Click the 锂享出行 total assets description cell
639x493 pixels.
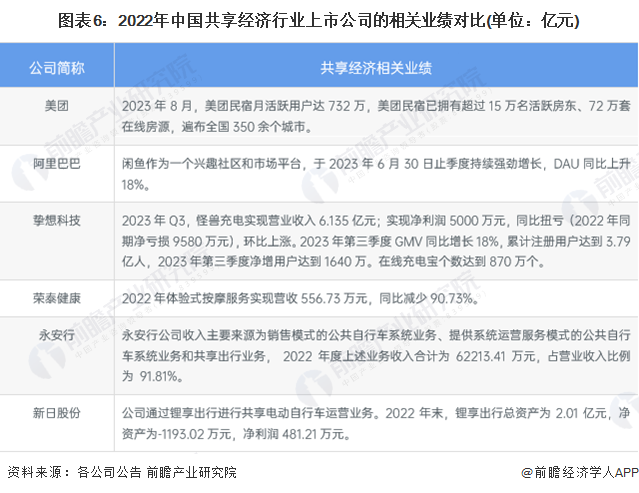pyautogui.click(x=376, y=423)
